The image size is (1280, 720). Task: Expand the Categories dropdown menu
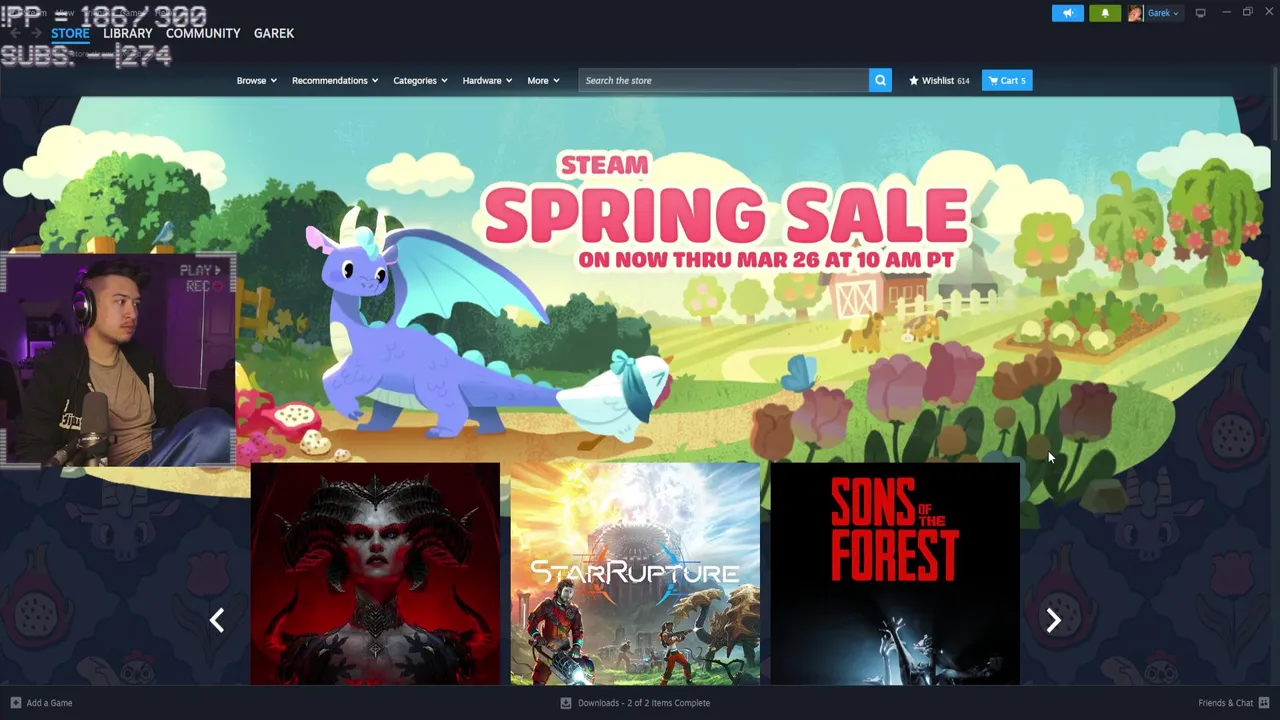420,80
